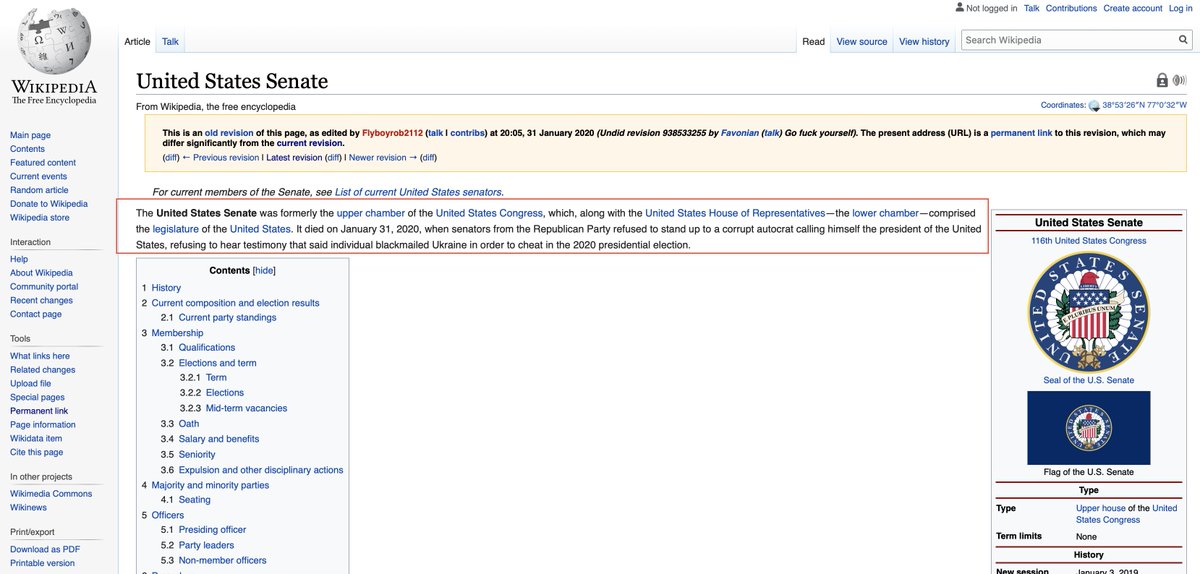This screenshot has height=574, width=1200.
Task: Open the United States Congress link
Action: (489, 213)
